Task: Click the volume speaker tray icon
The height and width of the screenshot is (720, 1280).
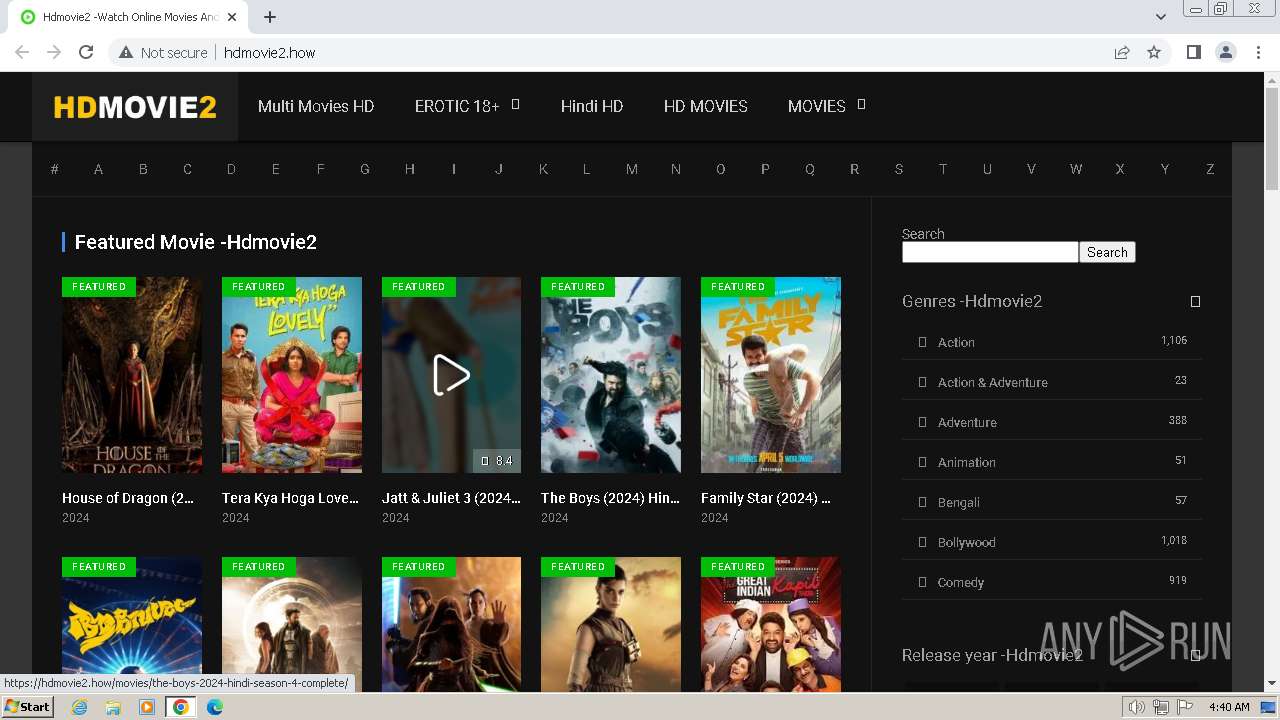Action: (x=1137, y=707)
